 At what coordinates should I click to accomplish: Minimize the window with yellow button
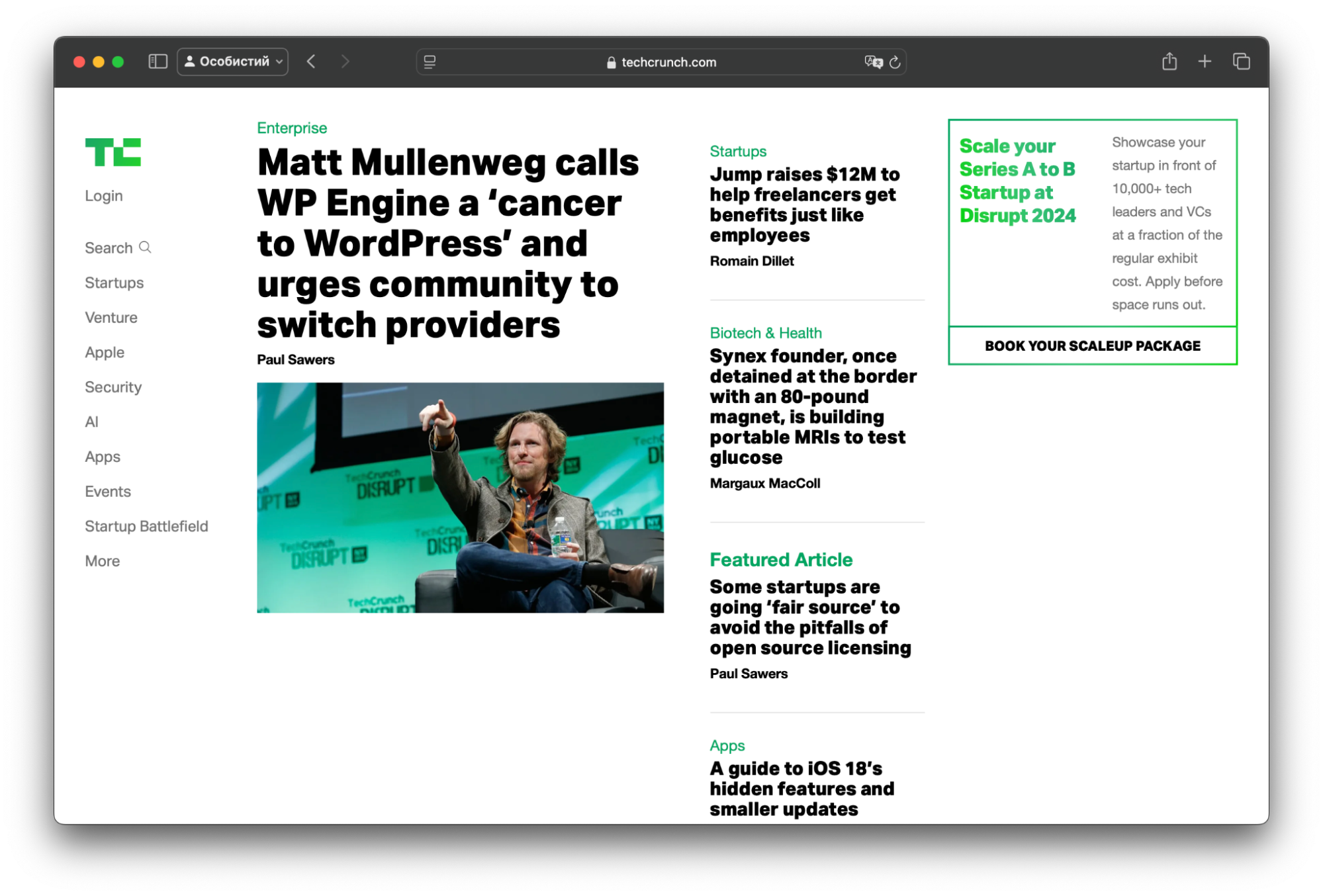point(99,62)
